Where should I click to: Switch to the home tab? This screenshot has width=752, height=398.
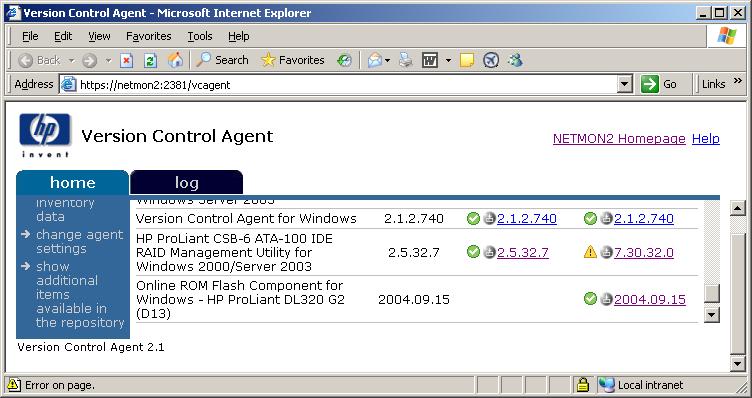pyautogui.click(x=72, y=183)
